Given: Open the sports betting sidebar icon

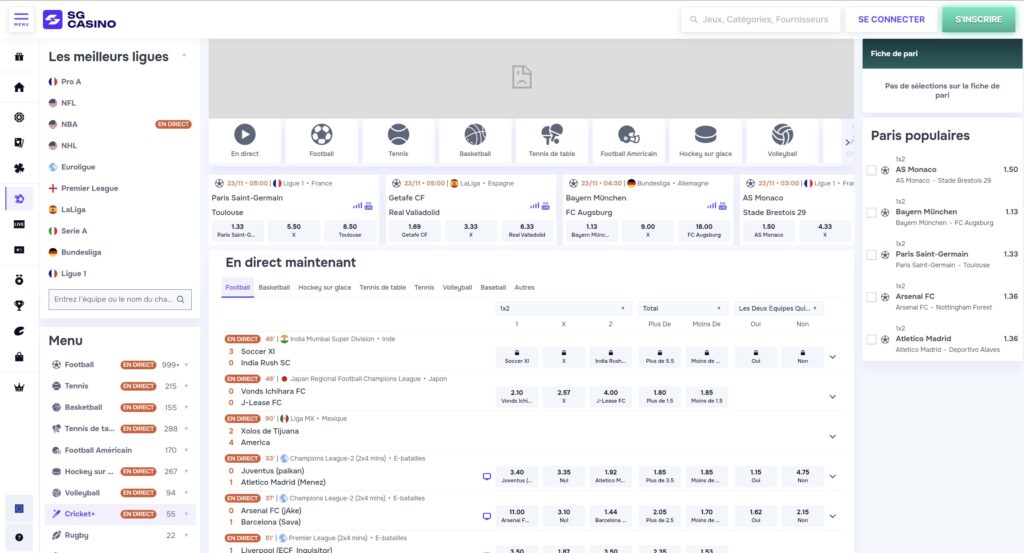Looking at the screenshot, I should click(x=19, y=198).
